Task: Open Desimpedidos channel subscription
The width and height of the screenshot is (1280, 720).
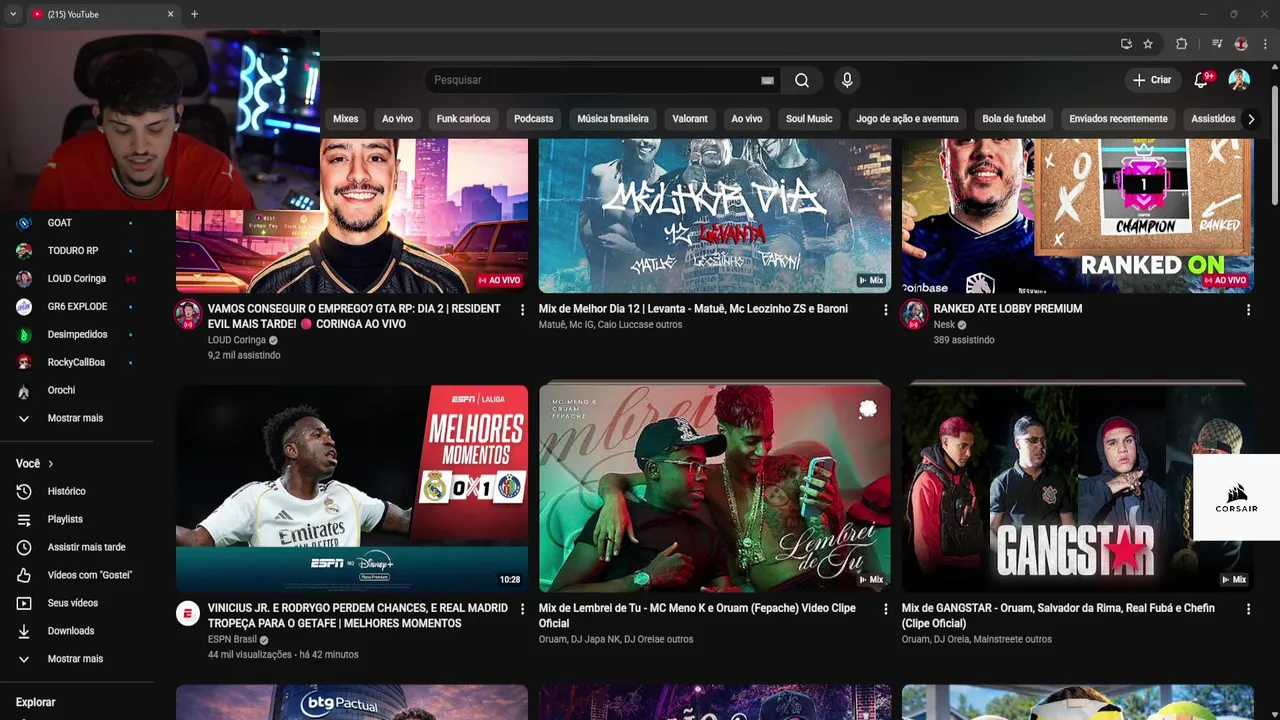Action: [x=76, y=335]
